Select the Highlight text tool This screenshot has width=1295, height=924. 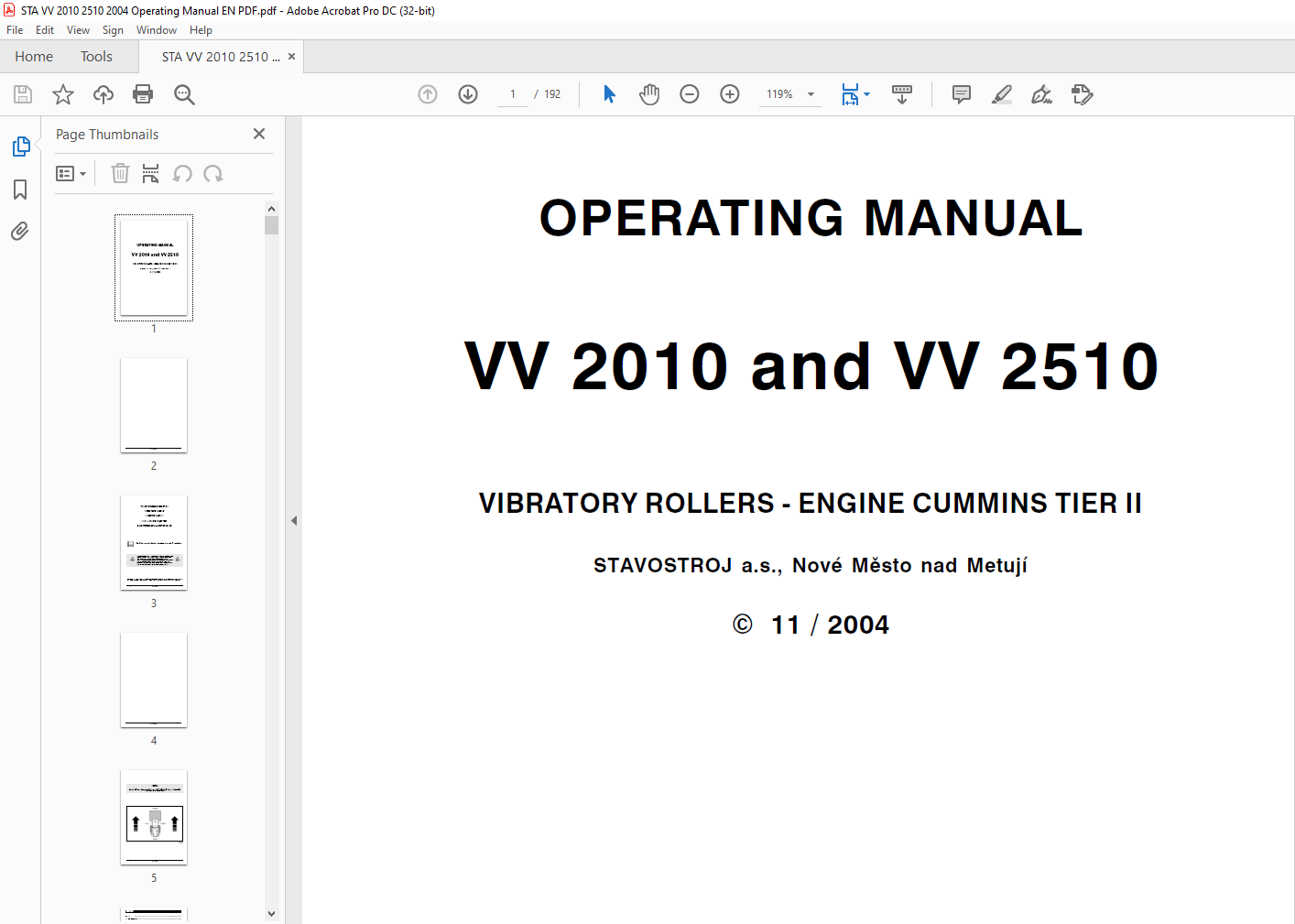1002,94
